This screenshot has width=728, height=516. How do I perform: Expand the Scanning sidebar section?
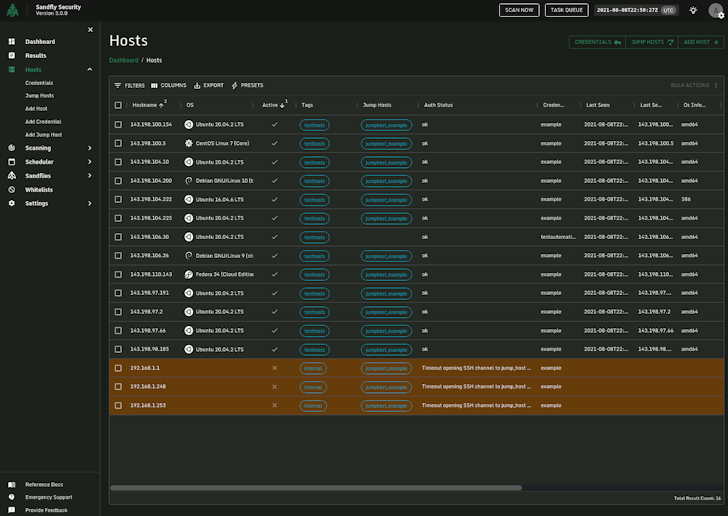pyautogui.click(x=90, y=148)
